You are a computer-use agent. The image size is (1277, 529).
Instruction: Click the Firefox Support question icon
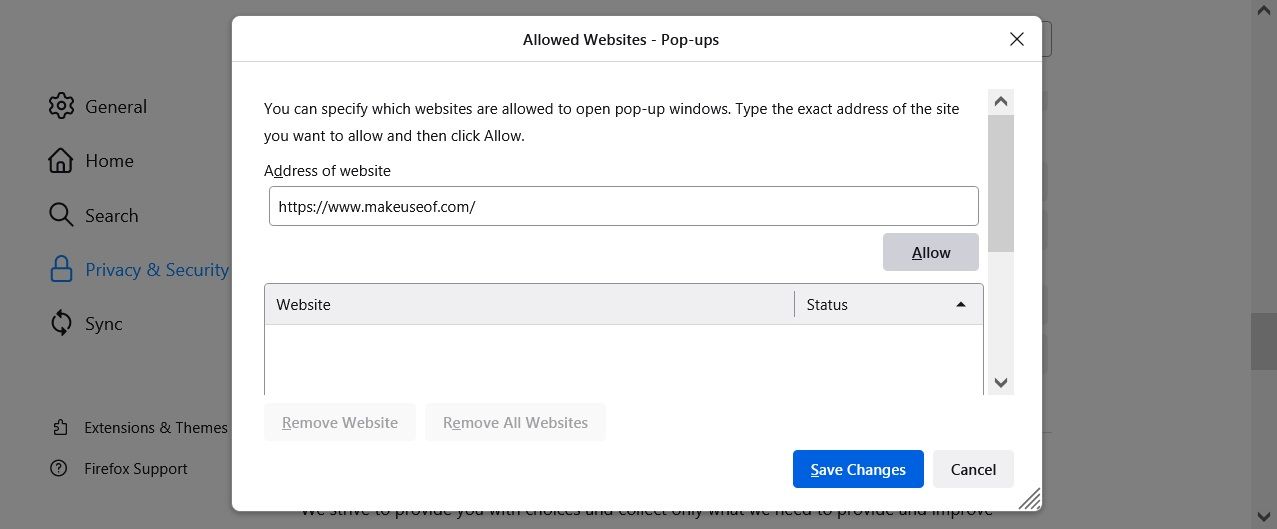(x=60, y=468)
